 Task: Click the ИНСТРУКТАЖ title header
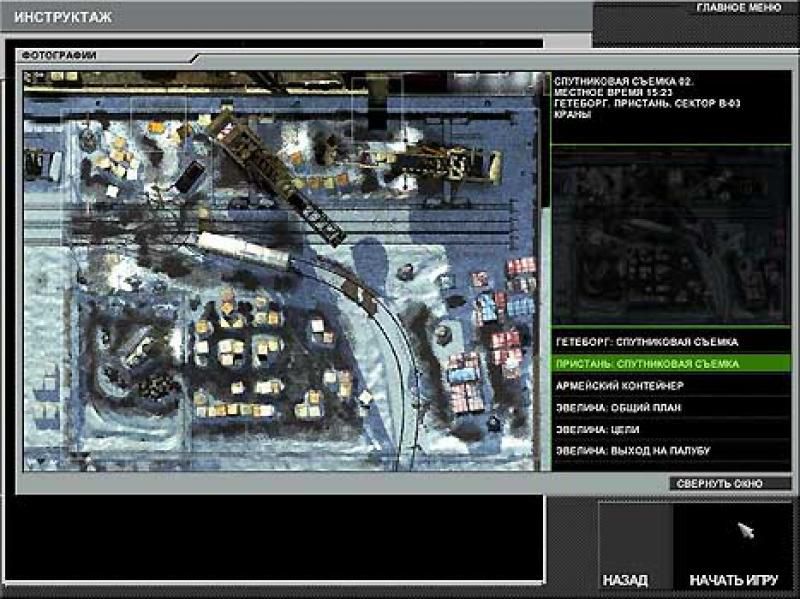tap(63, 18)
